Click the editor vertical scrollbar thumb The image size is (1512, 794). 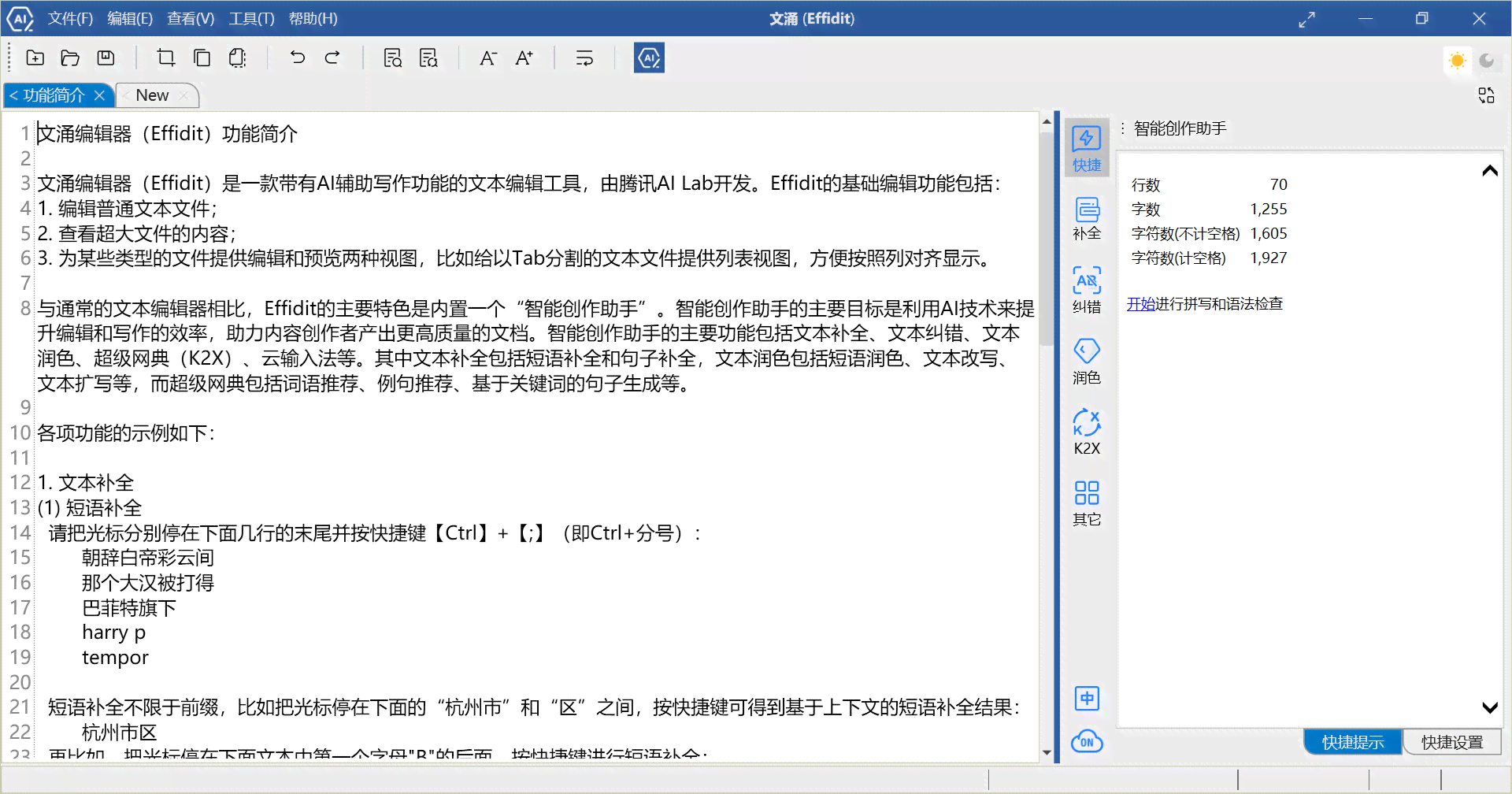[1047, 238]
